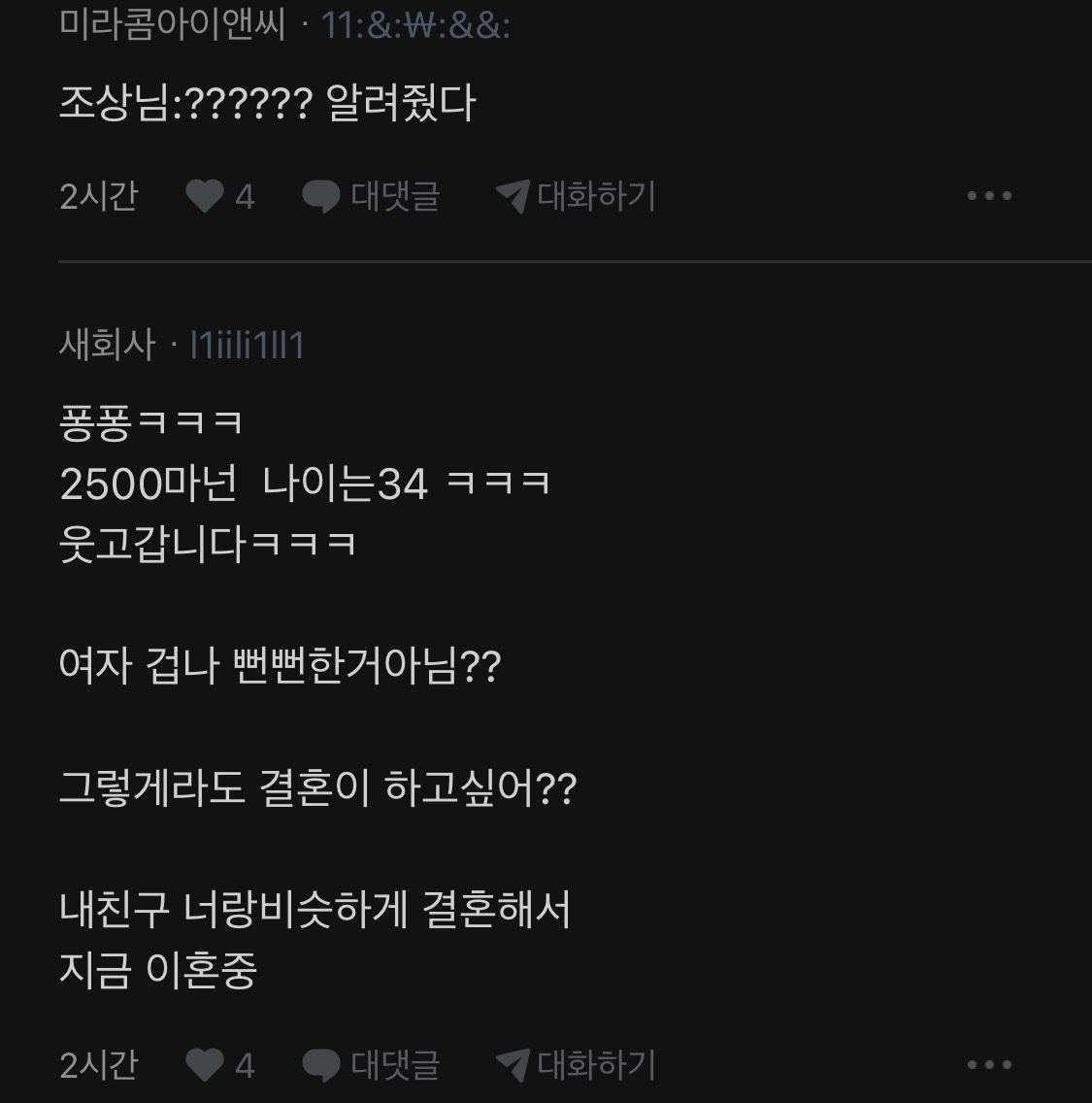
Task: Click 대댓글 under the 이혼중 comment
Action: tap(395, 1065)
